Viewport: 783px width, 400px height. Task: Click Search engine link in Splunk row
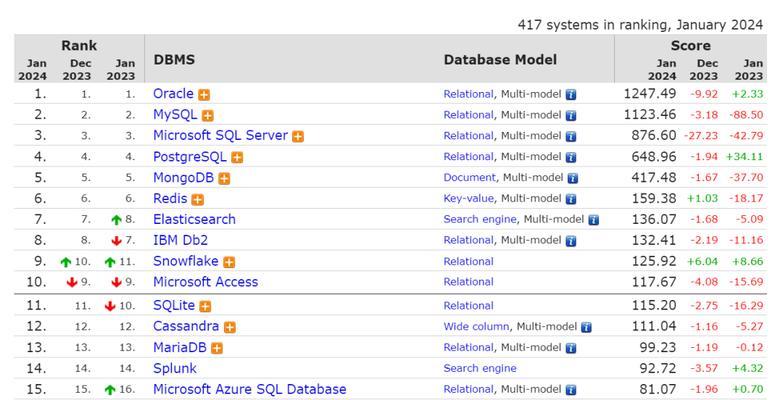[x=480, y=369]
